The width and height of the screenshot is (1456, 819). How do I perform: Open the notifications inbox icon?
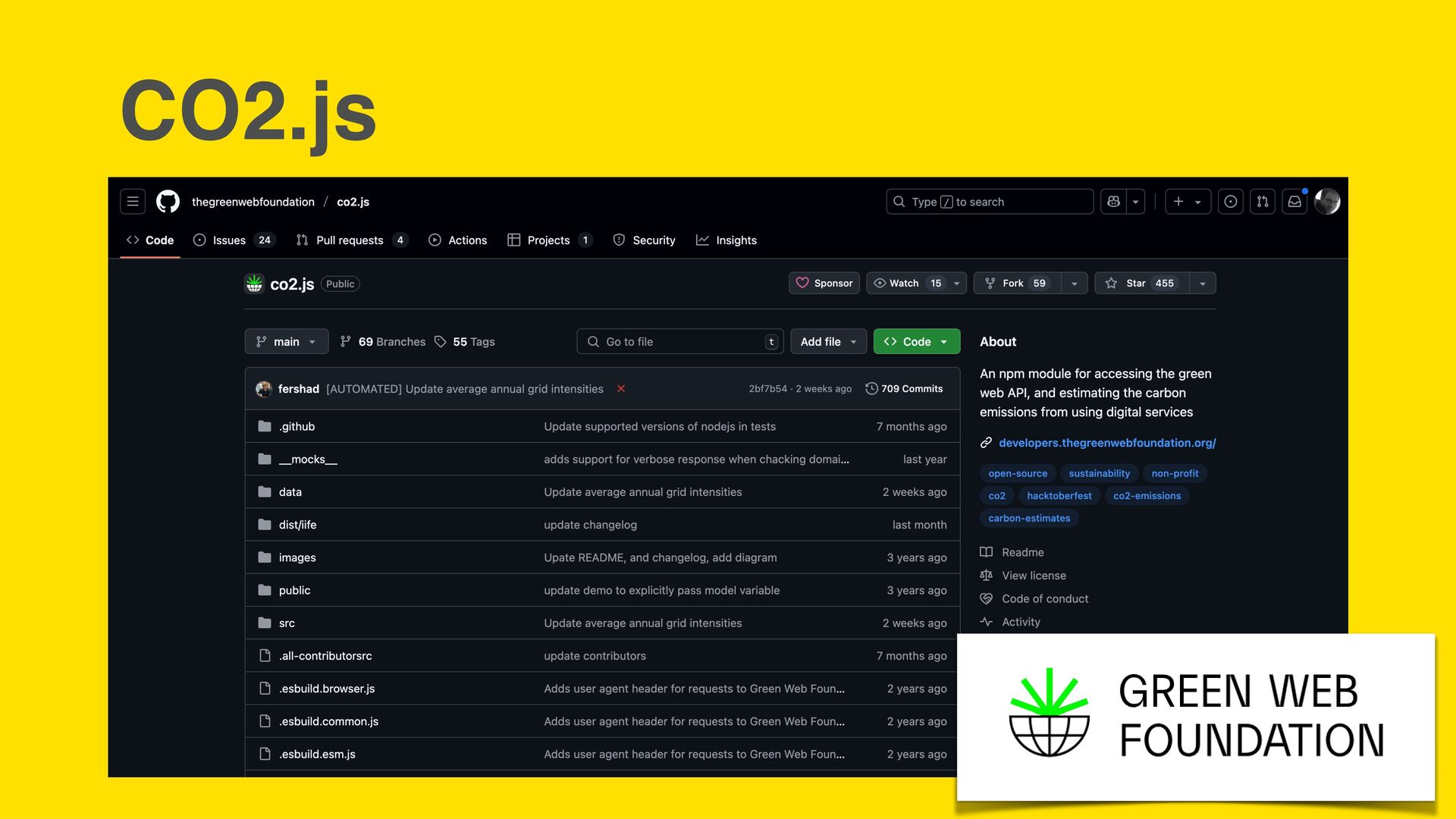tap(1294, 202)
